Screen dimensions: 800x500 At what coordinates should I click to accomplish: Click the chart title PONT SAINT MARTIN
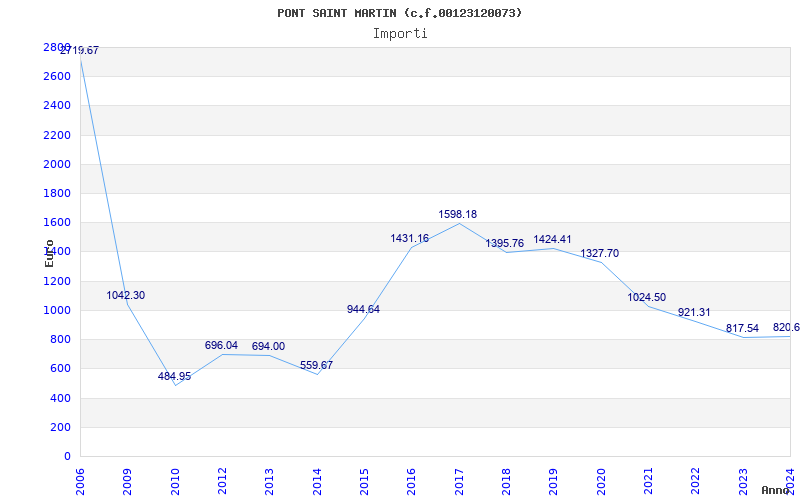(x=400, y=13)
